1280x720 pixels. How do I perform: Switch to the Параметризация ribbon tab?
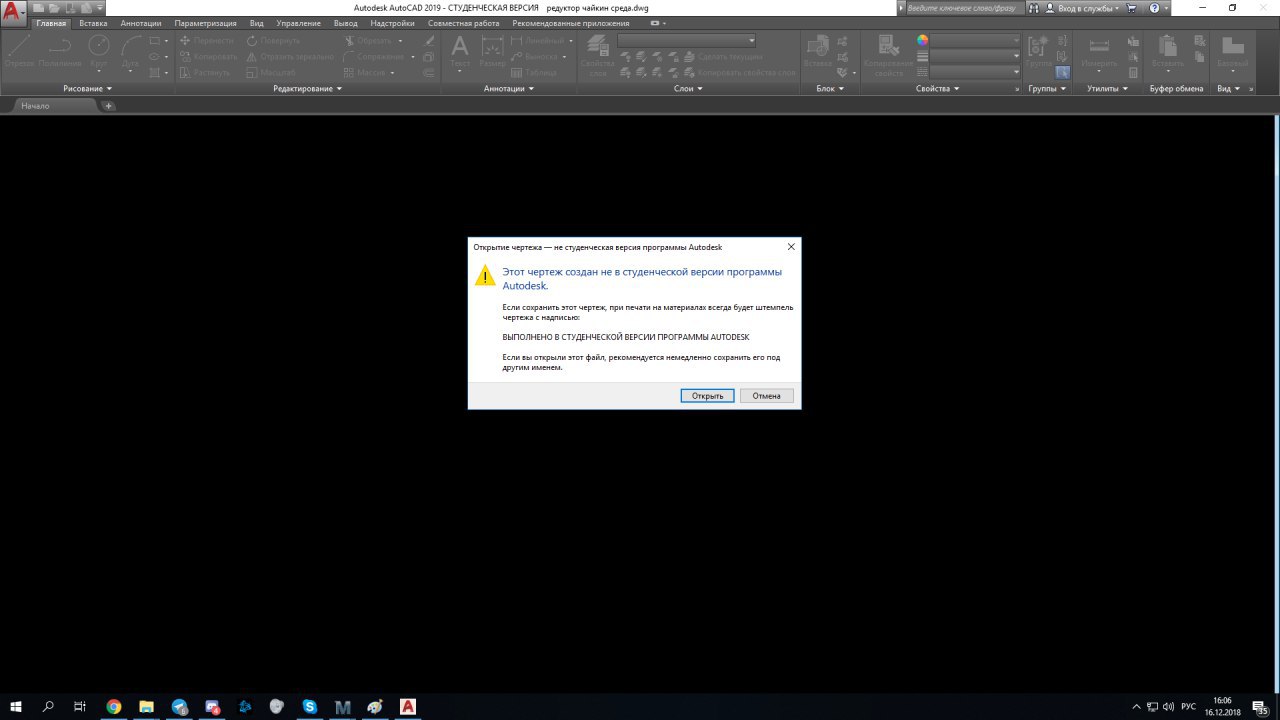pyautogui.click(x=206, y=23)
